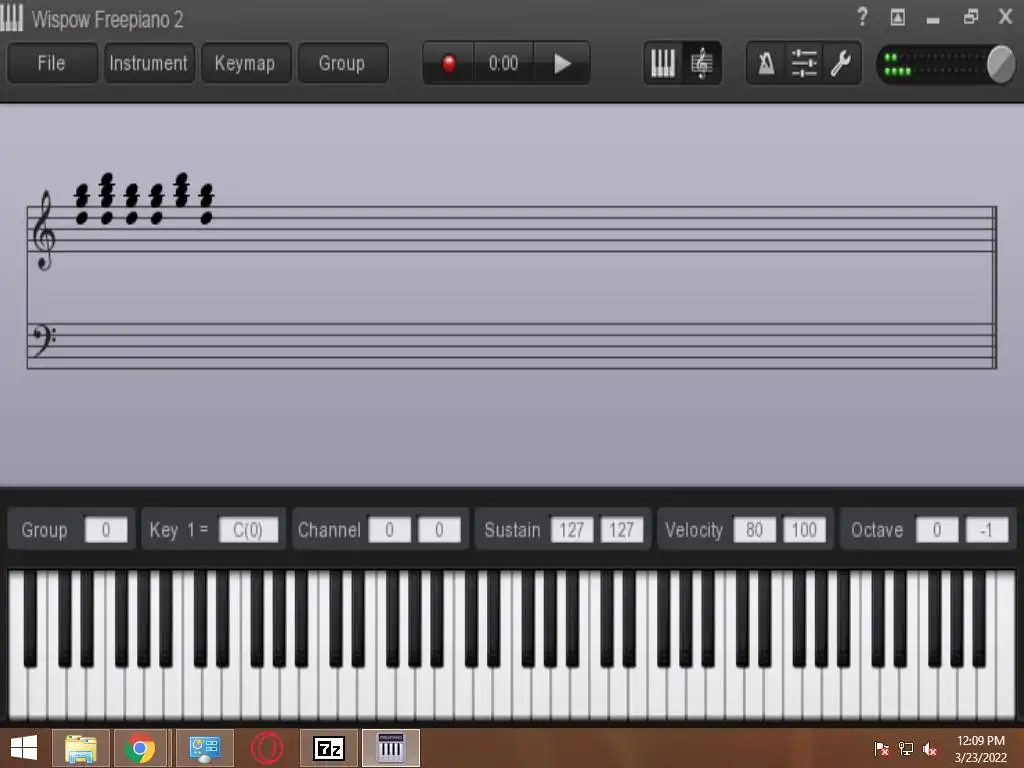The width and height of the screenshot is (1024, 768).
Task: Click the bass clef symbol
Action: coord(43,341)
